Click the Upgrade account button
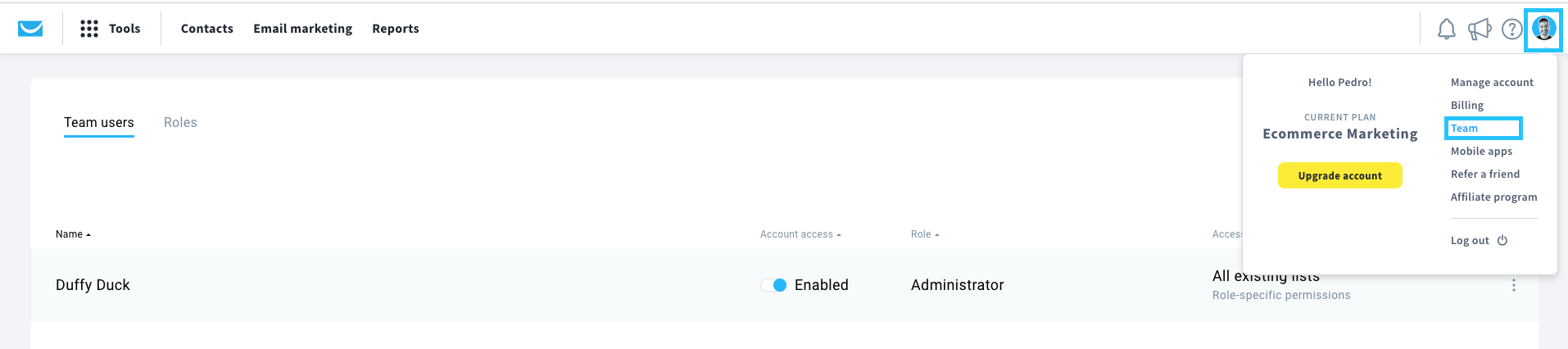1568x349 pixels. [x=1339, y=175]
